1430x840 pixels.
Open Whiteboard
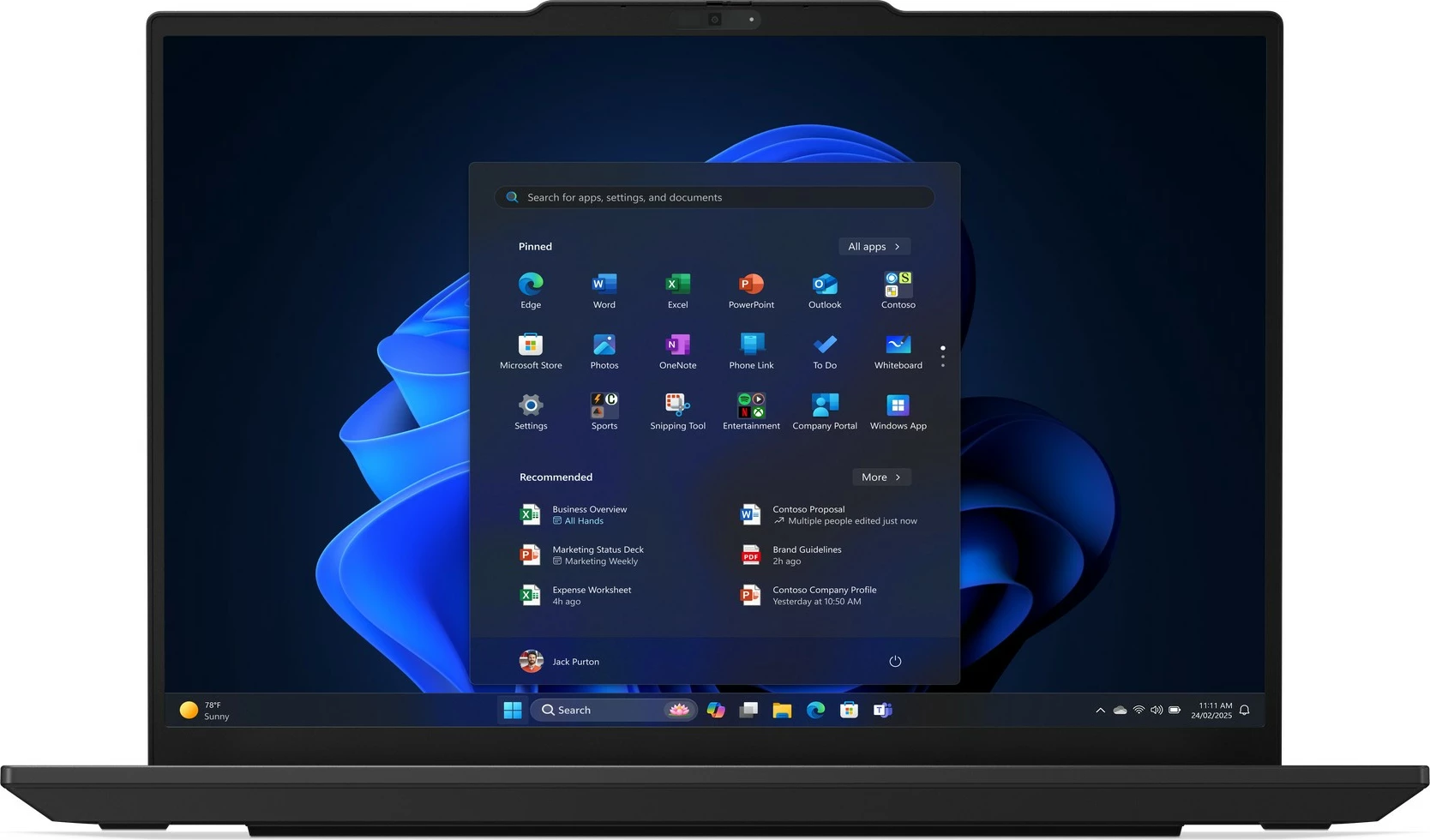898,350
